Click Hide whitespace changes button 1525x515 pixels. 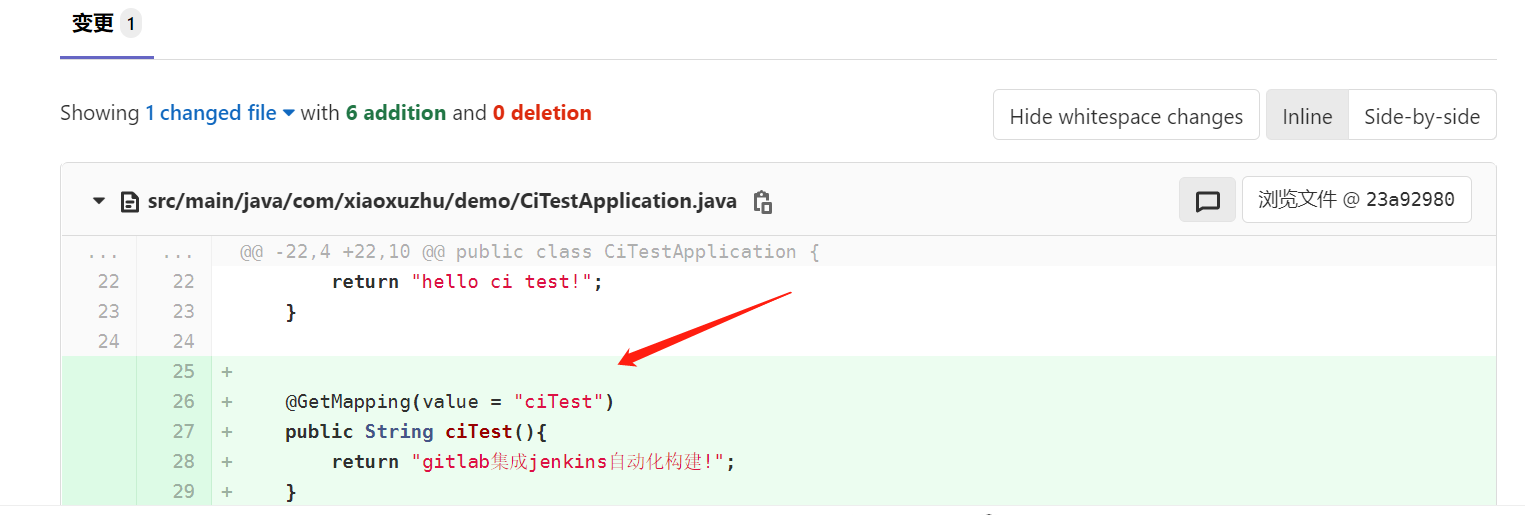(1126, 116)
